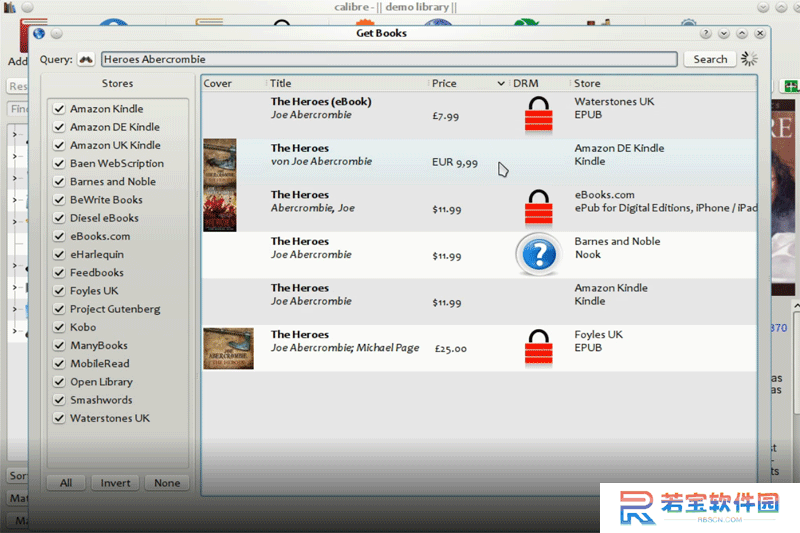Screen dimensions: 800x533
Task: Click the £7.99 price
Action: click(445, 116)
